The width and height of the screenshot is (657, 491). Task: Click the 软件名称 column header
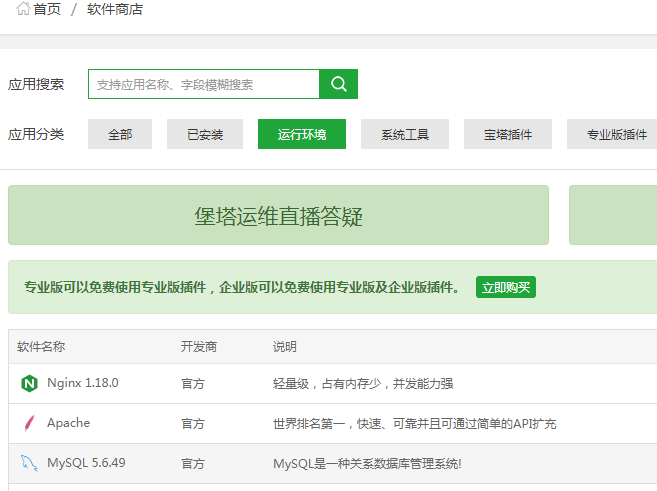pyautogui.click(x=41, y=346)
